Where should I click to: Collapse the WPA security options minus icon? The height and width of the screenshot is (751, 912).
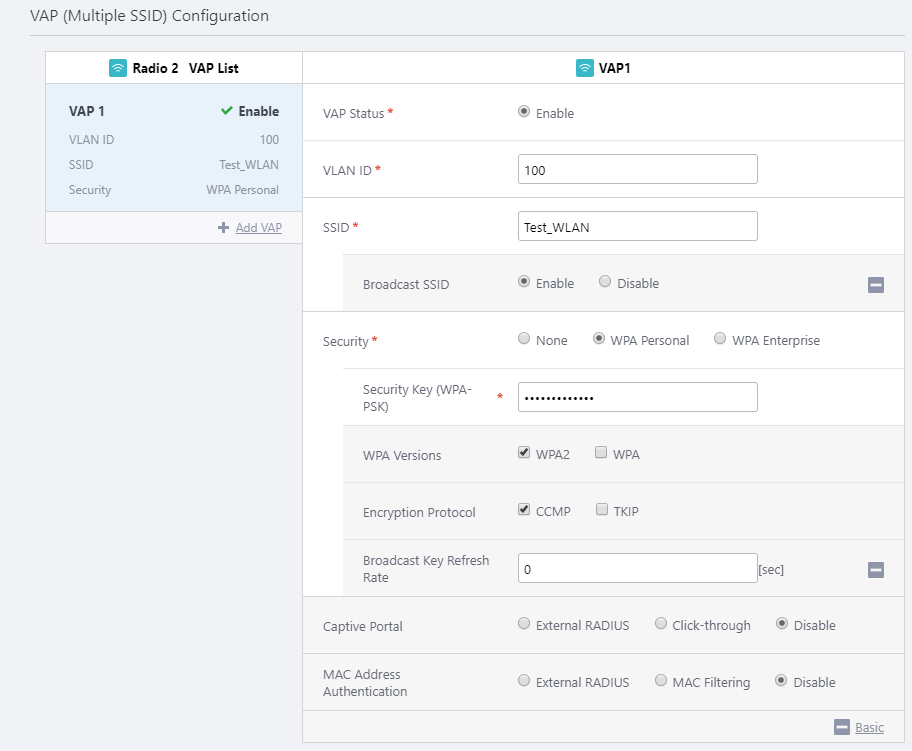click(x=876, y=570)
